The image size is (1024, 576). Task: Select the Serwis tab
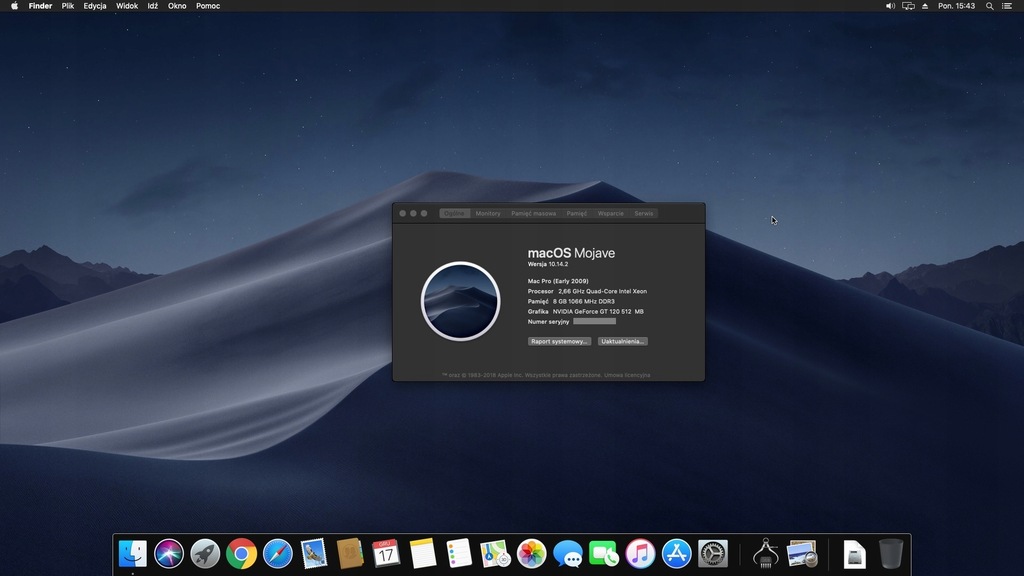pos(645,213)
